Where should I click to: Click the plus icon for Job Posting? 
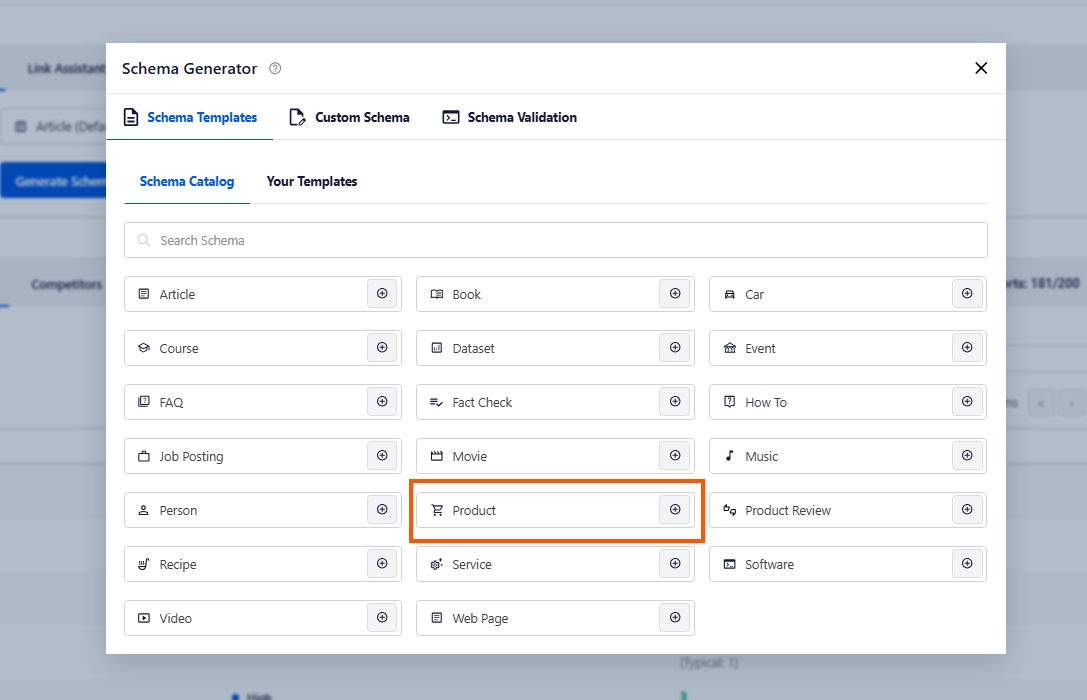click(x=382, y=456)
